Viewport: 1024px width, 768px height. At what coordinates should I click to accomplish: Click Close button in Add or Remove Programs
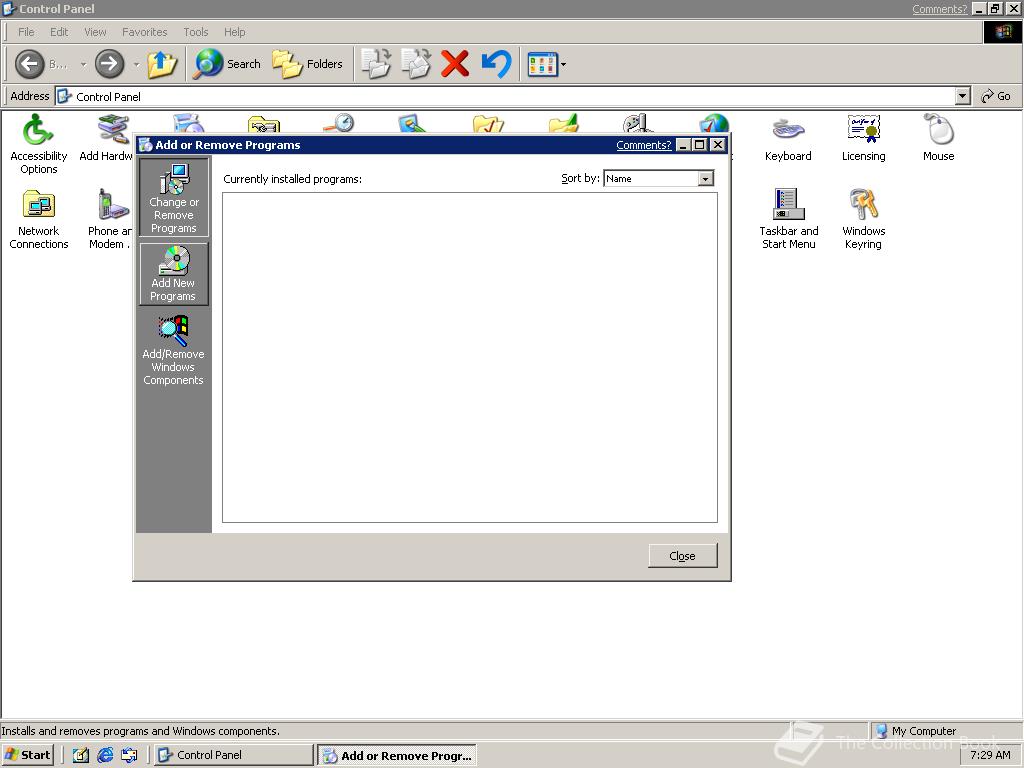coord(682,556)
